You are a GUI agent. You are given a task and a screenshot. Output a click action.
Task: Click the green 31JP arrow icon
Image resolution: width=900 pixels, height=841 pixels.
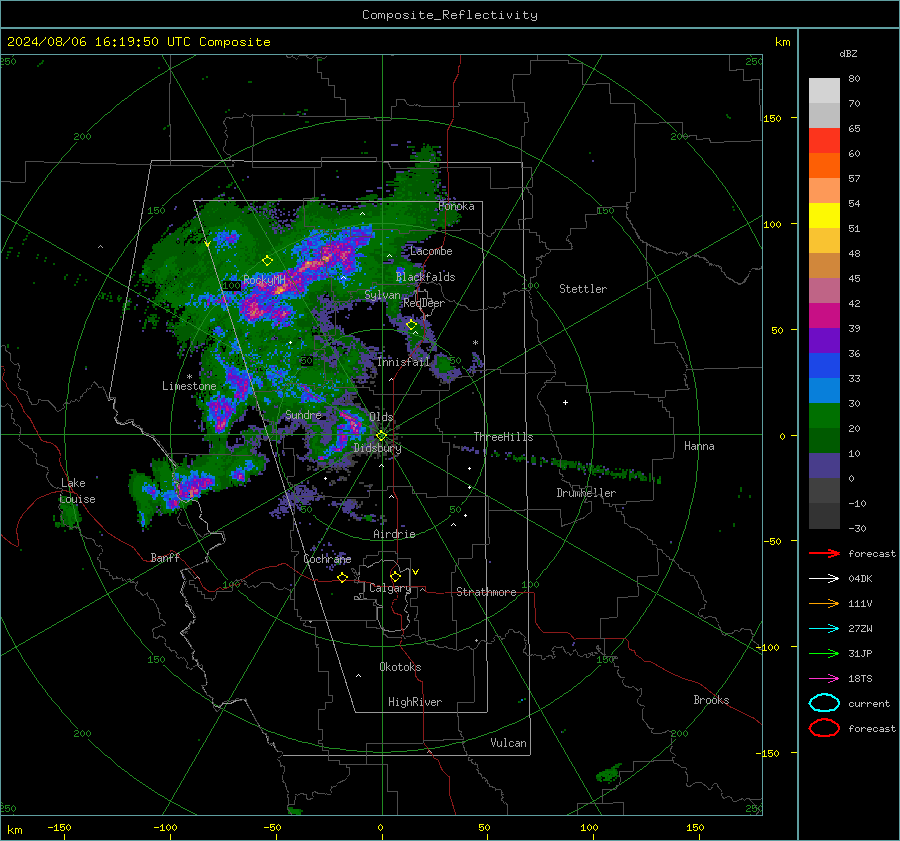tap(824, 653)
